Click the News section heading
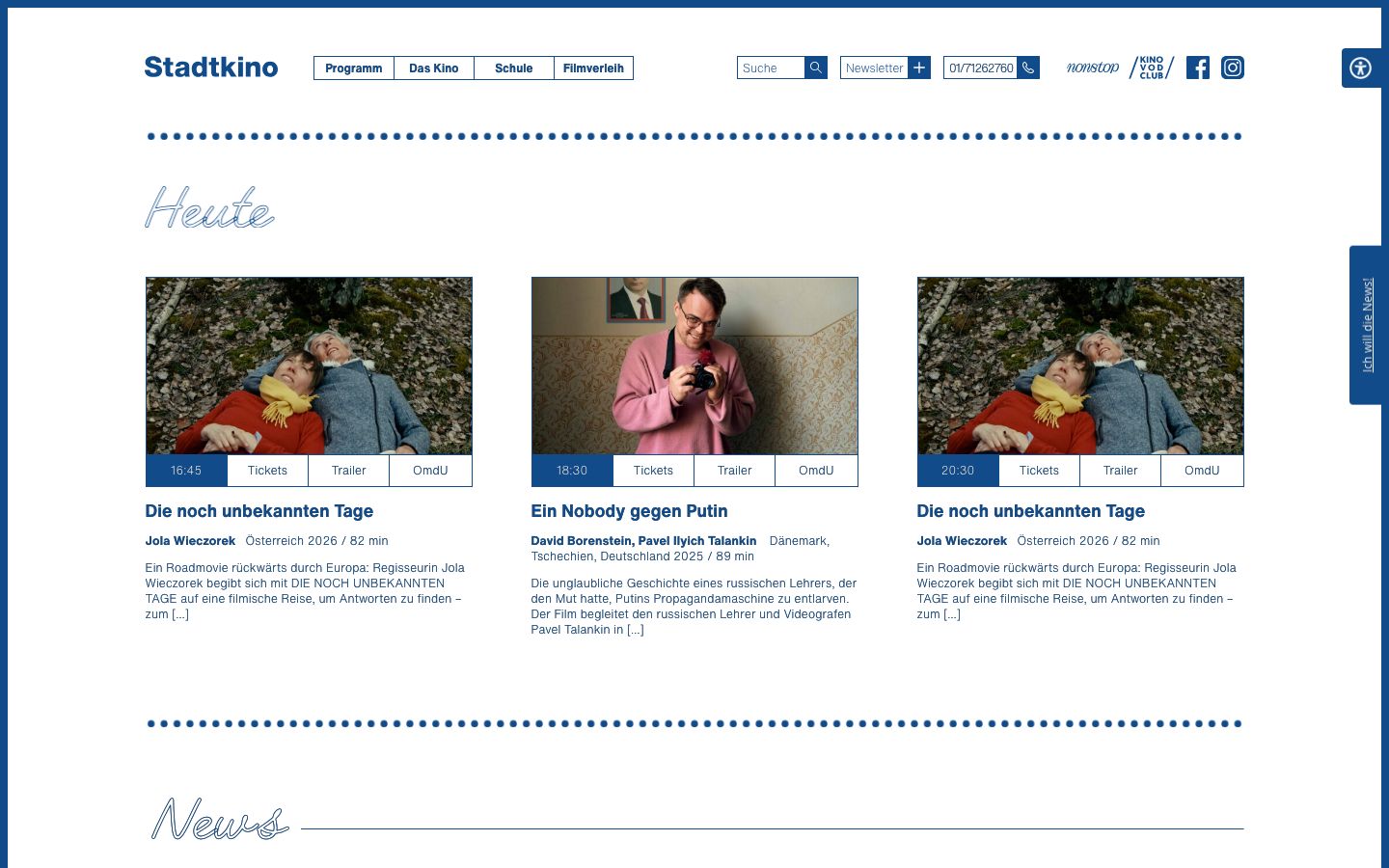 220,819
